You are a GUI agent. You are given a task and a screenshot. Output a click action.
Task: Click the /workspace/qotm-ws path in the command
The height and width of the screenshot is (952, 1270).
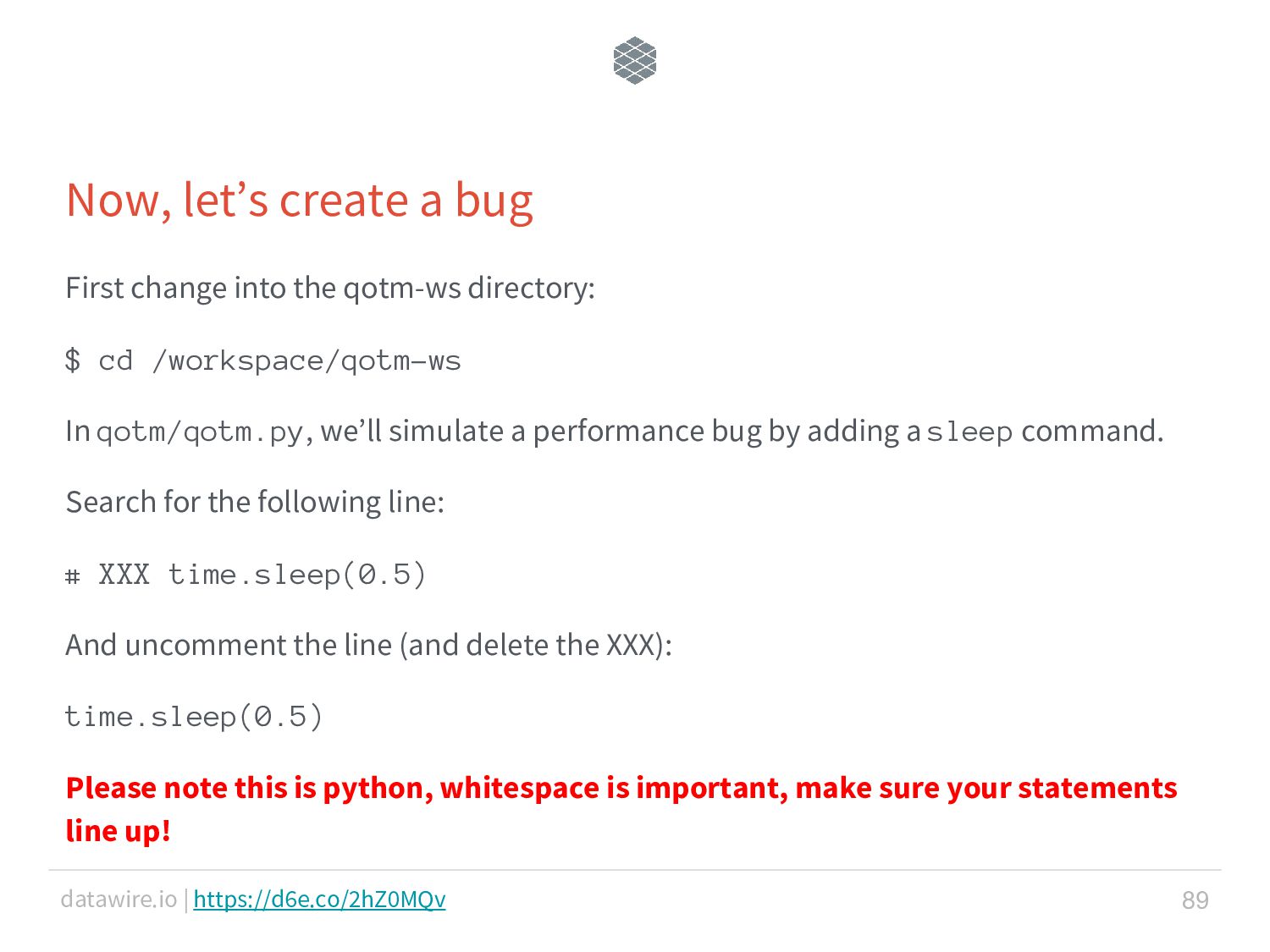tap(306, 361)
